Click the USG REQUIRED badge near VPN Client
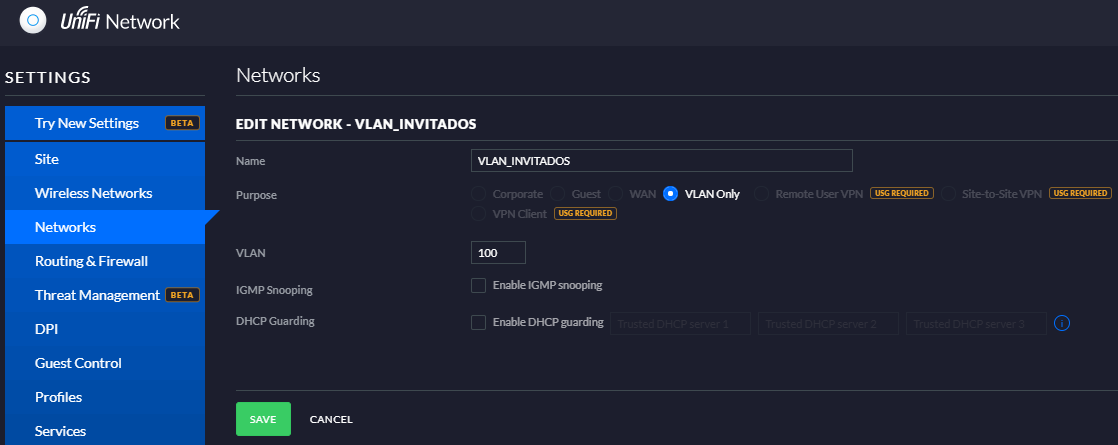Viewport: 1118px width, 445px height. pyautogui.click(x=585, y=213)
